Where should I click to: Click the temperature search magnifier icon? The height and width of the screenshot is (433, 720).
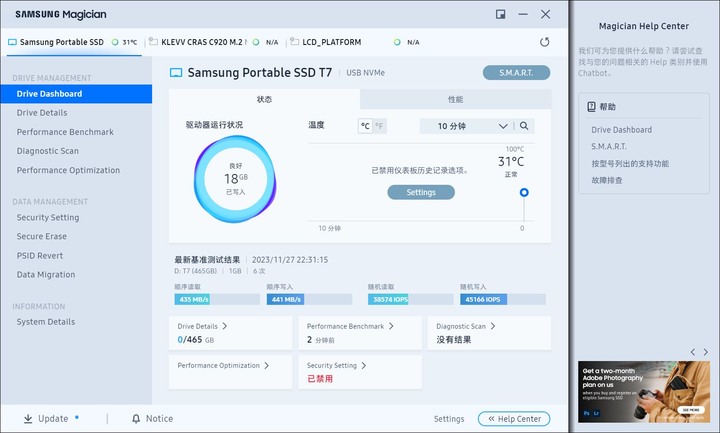(524, 126)
